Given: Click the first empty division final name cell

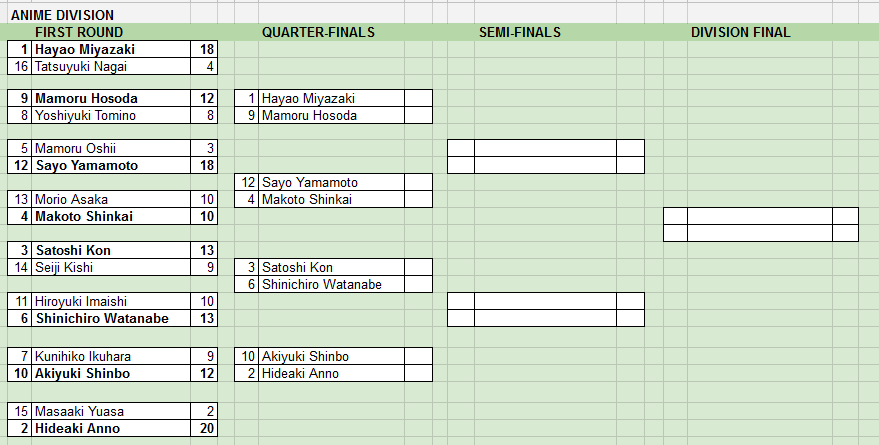Looking at the screenshot, I should pos(760,216).
